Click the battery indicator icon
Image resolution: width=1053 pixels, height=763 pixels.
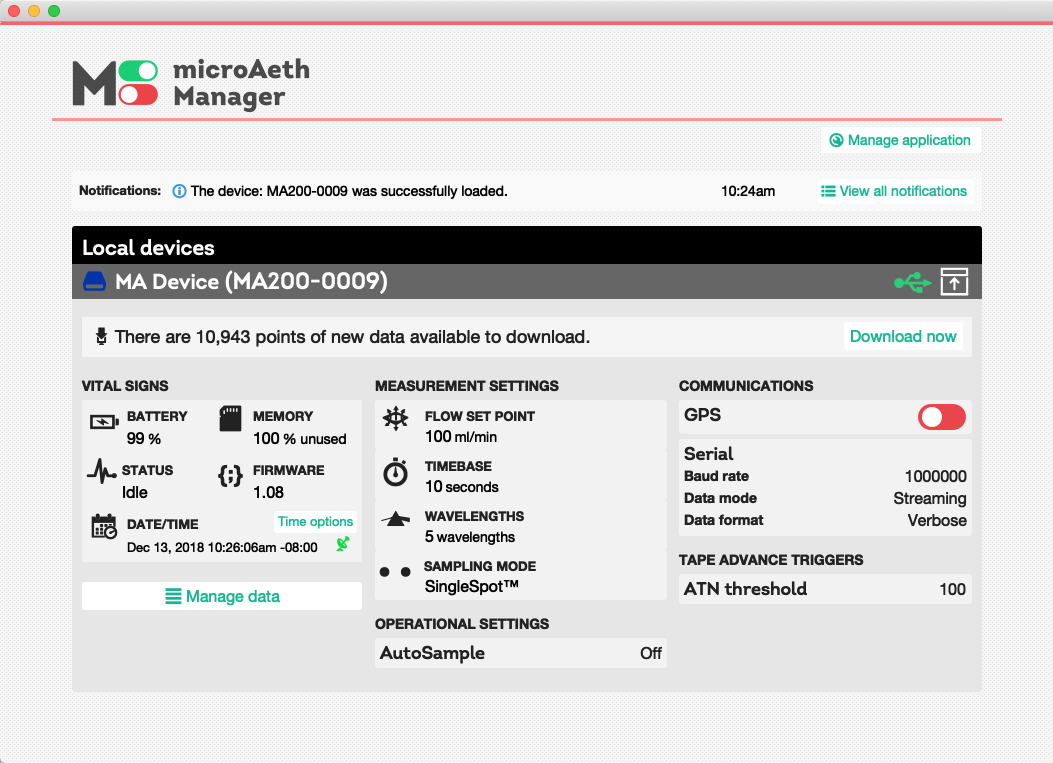coord(104,422)
